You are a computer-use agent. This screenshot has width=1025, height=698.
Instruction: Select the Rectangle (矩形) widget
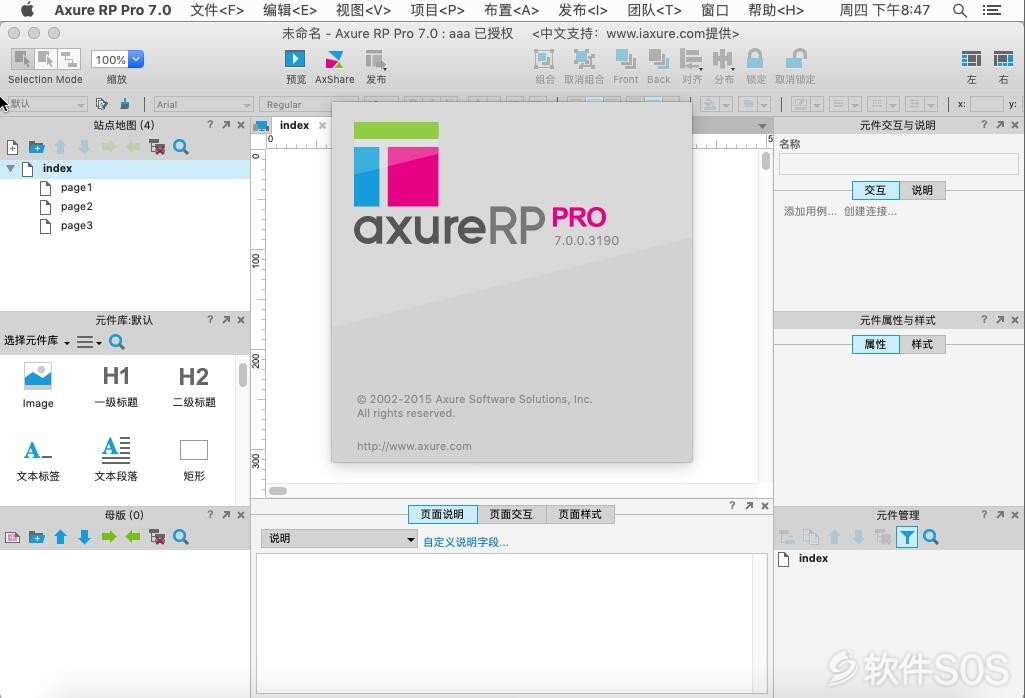194,459
